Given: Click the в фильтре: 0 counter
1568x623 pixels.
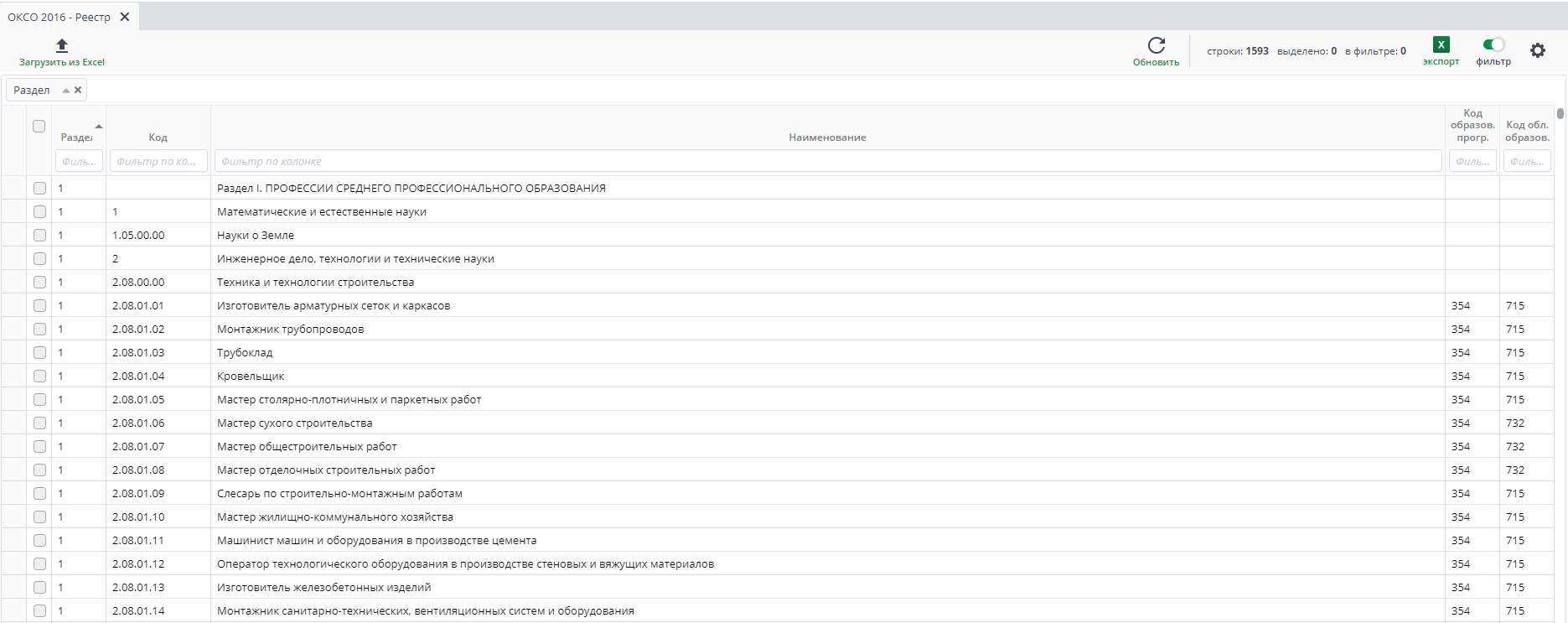Looking at the screenshot, I should [1375, 51].
